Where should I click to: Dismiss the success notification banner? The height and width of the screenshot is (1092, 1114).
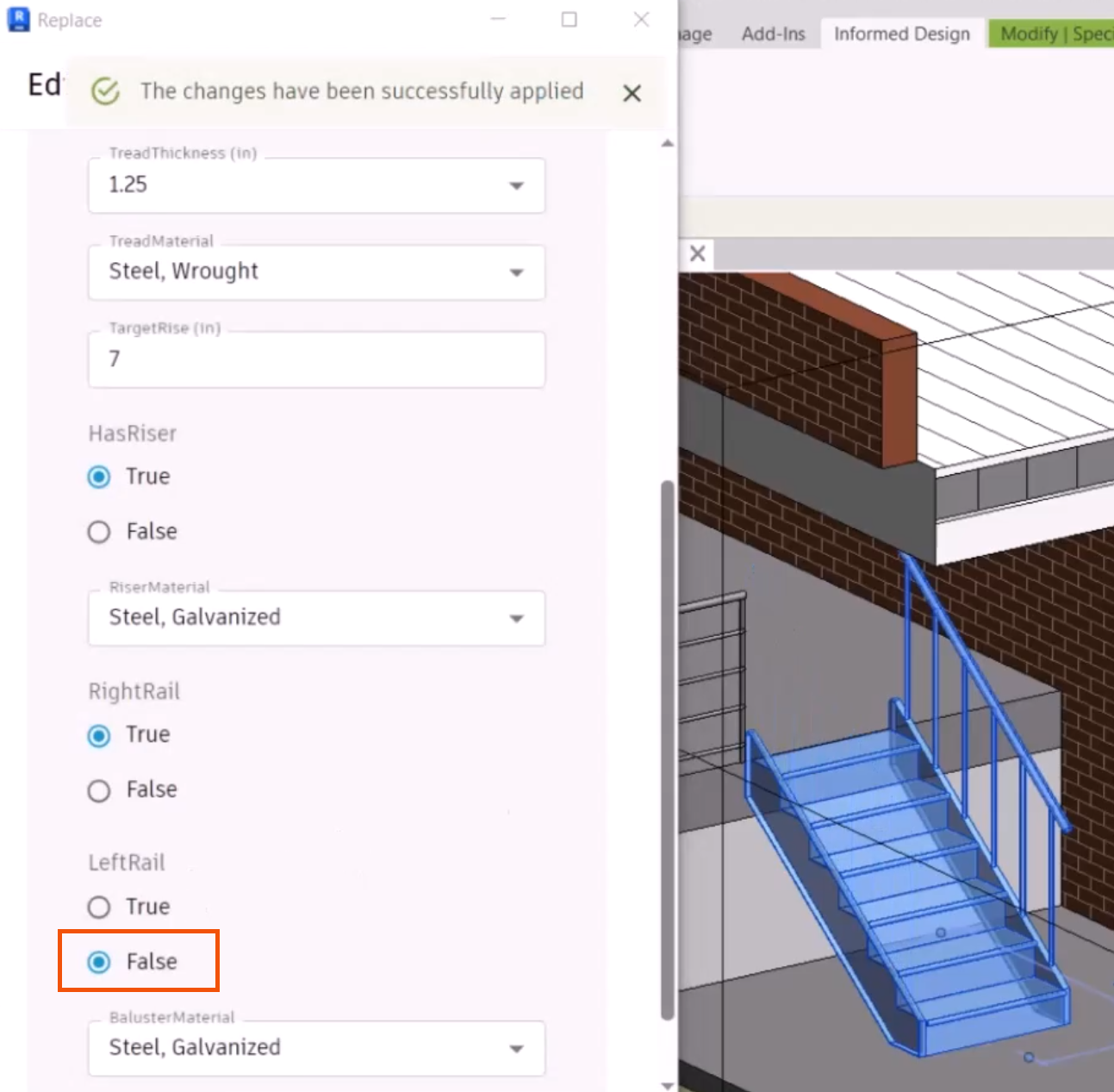(632, 93)
